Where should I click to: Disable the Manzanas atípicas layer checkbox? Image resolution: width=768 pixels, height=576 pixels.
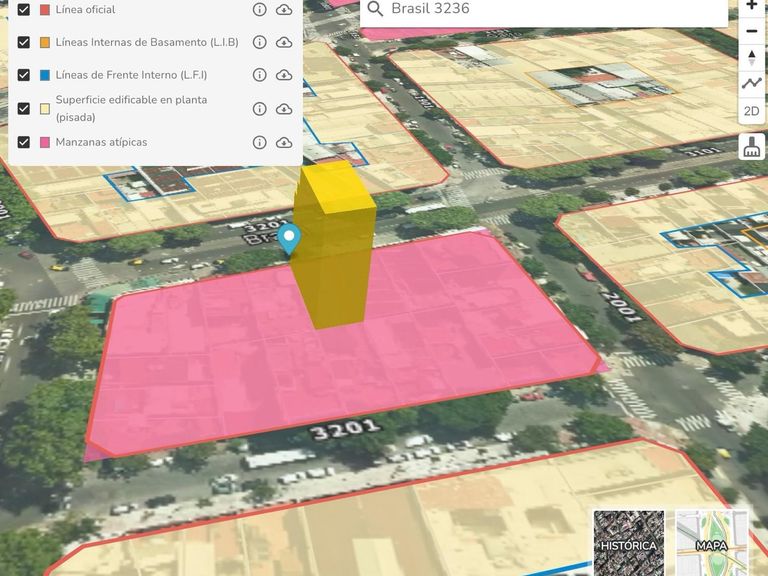24,143
